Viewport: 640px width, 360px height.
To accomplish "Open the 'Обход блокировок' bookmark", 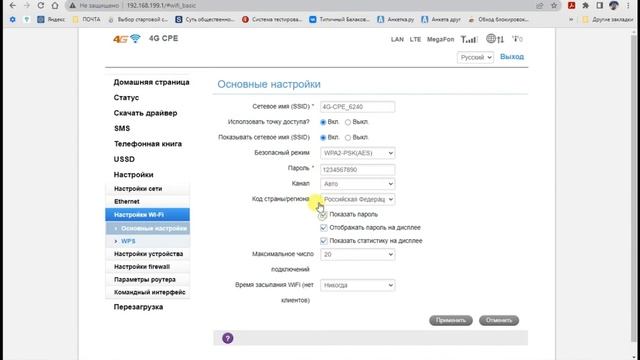I will coord(498,19).
